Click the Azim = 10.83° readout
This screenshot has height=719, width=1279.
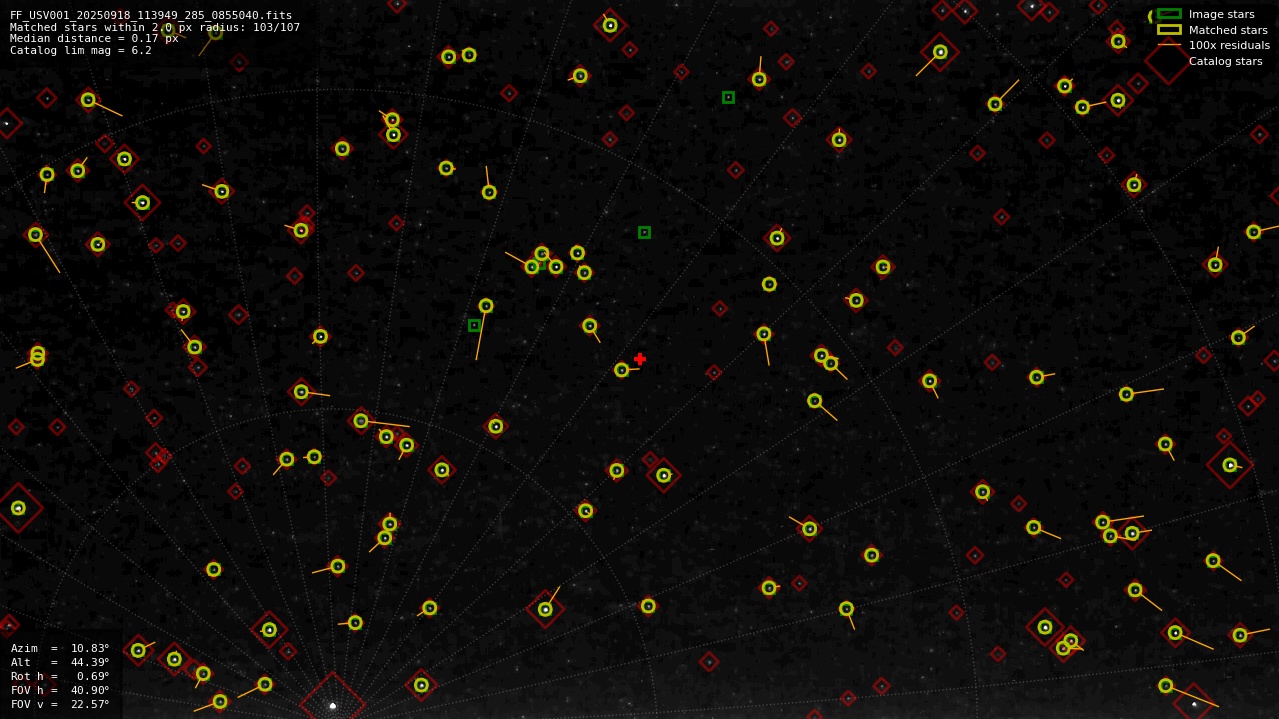60,648
